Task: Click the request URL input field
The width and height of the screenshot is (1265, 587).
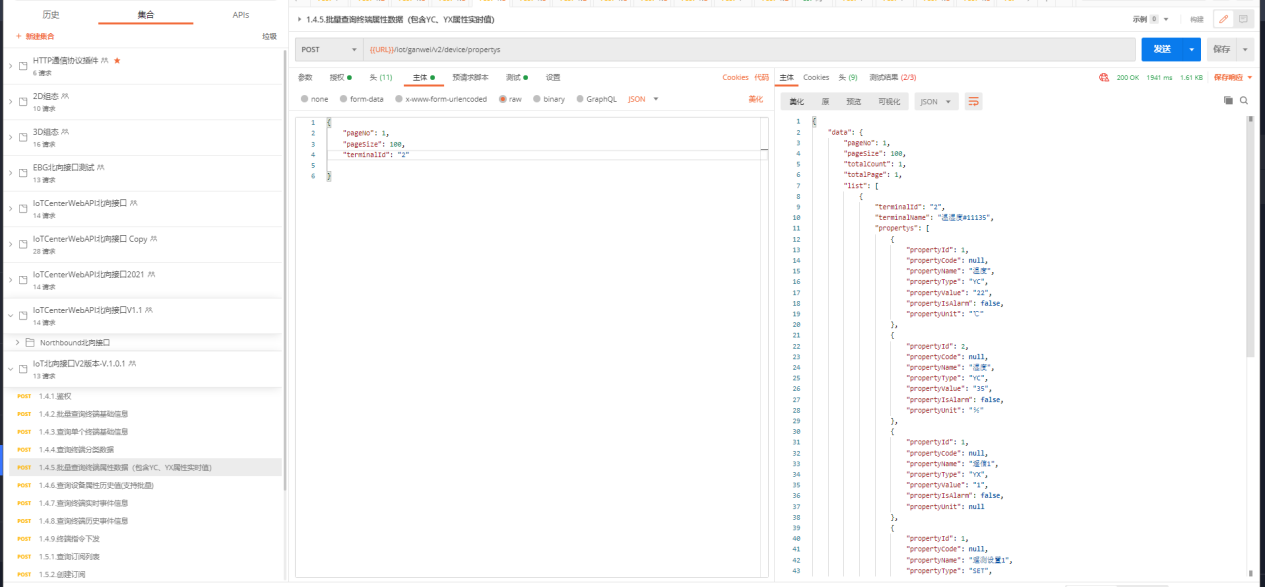Action: click(740, 49)
